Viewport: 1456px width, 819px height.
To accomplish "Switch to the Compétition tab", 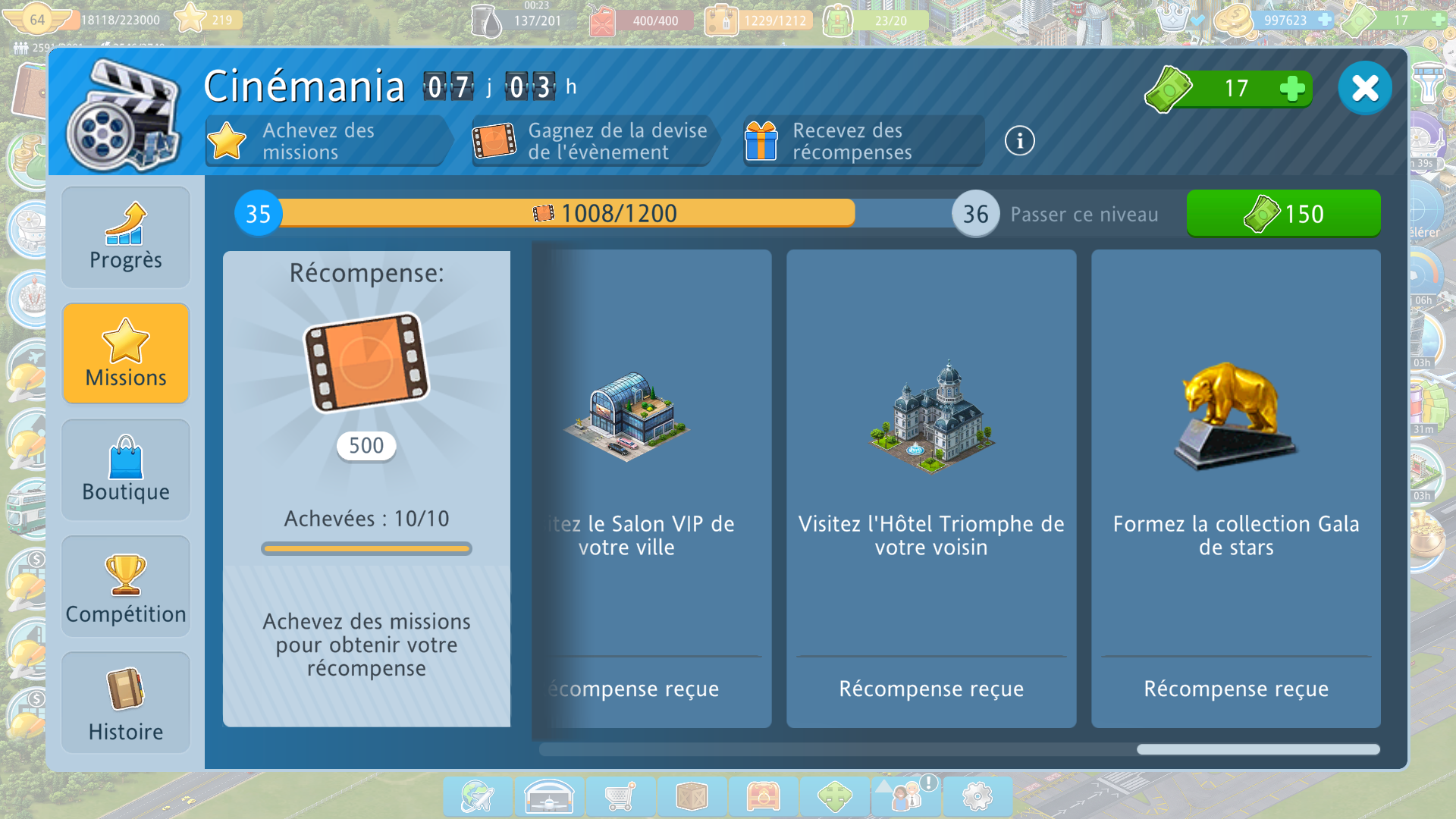I will (126, 587).
